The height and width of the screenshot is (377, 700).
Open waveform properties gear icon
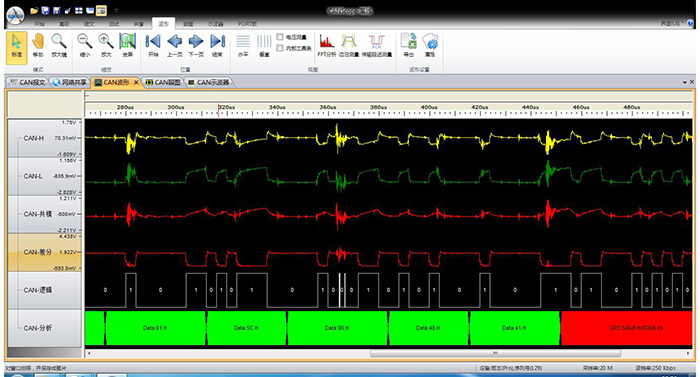(x=430, y=46)
